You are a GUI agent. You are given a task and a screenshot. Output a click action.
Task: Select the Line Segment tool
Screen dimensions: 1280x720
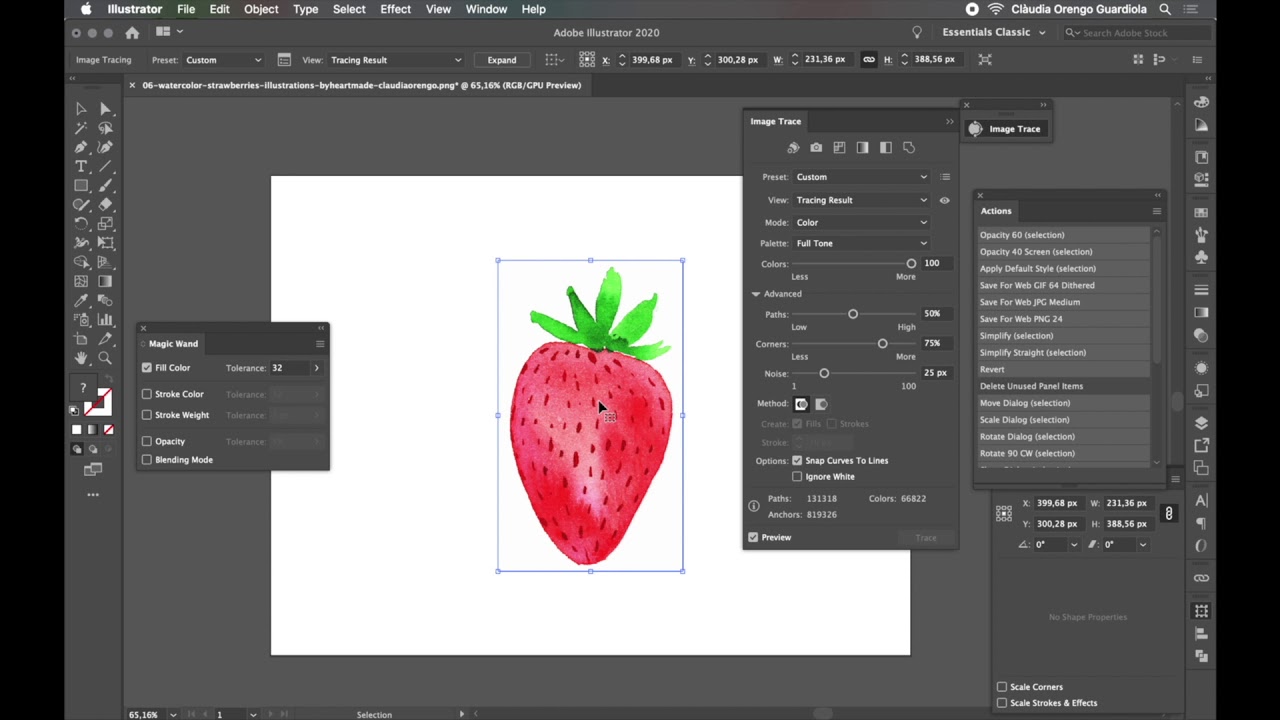pyautogui.click(x=105, y=166)
